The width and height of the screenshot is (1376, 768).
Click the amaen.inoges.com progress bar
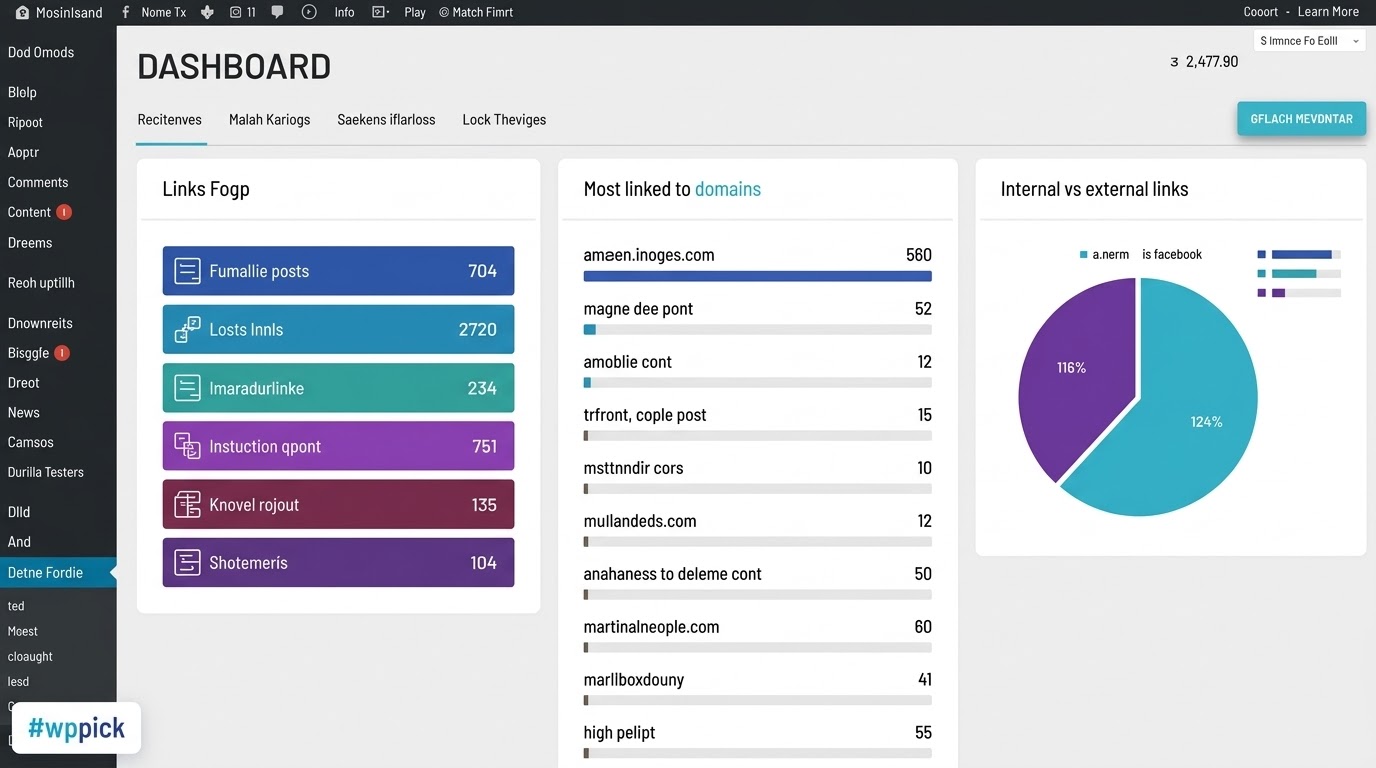[x=757, y=276]
